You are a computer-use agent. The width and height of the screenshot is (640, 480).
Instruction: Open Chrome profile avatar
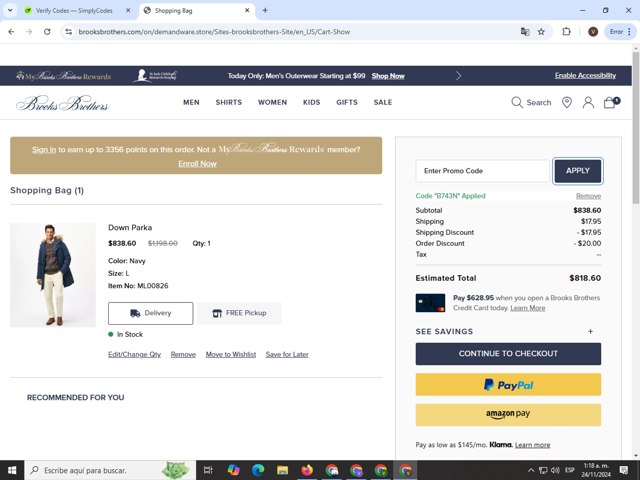pos(593,31)
